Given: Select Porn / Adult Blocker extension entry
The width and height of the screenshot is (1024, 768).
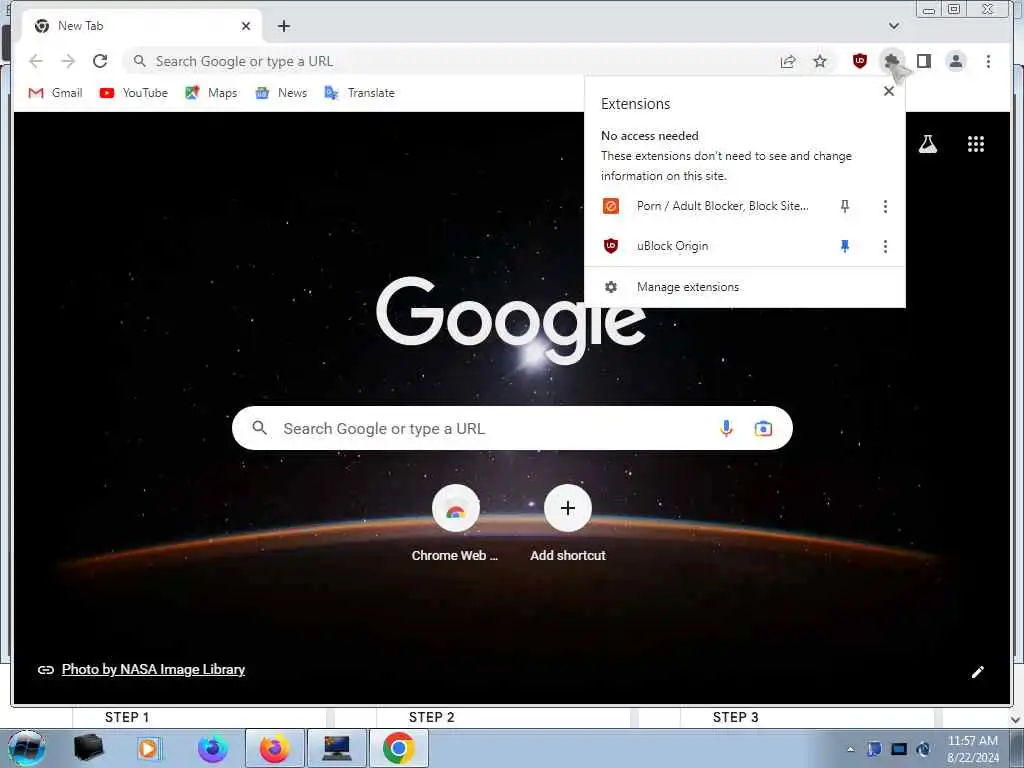Looking at the screenshot, I should click(x=706, y=206).
